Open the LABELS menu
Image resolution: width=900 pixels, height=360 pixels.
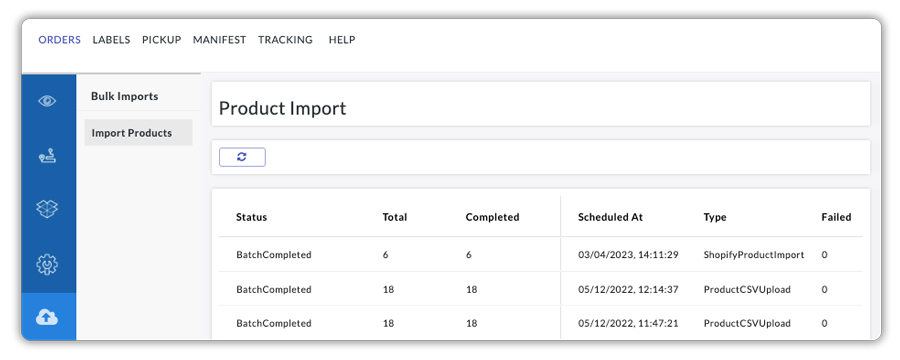pyautogui.click(x=111, y=40)
